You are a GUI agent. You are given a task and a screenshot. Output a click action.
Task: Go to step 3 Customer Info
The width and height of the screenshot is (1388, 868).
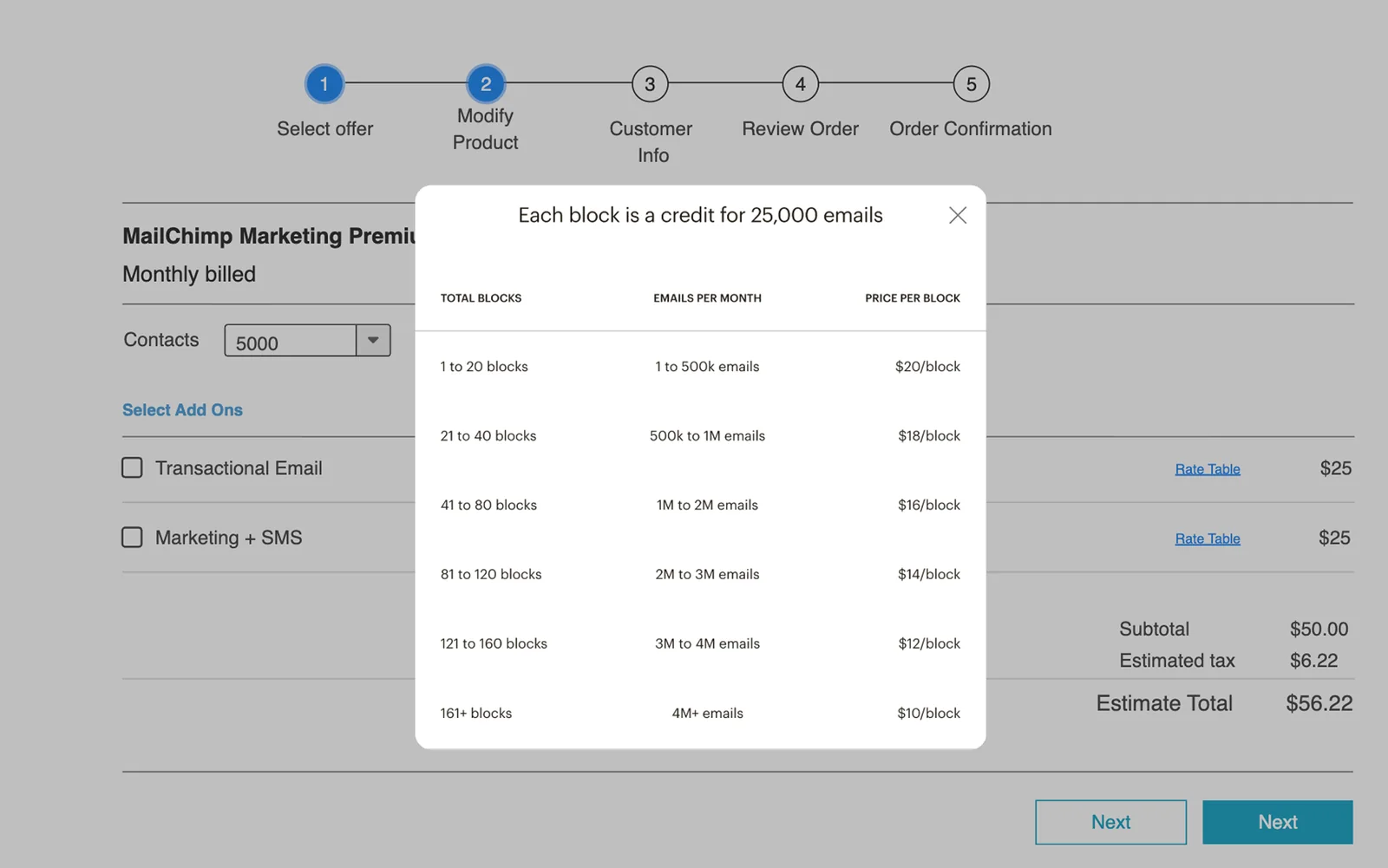point(650,84)
